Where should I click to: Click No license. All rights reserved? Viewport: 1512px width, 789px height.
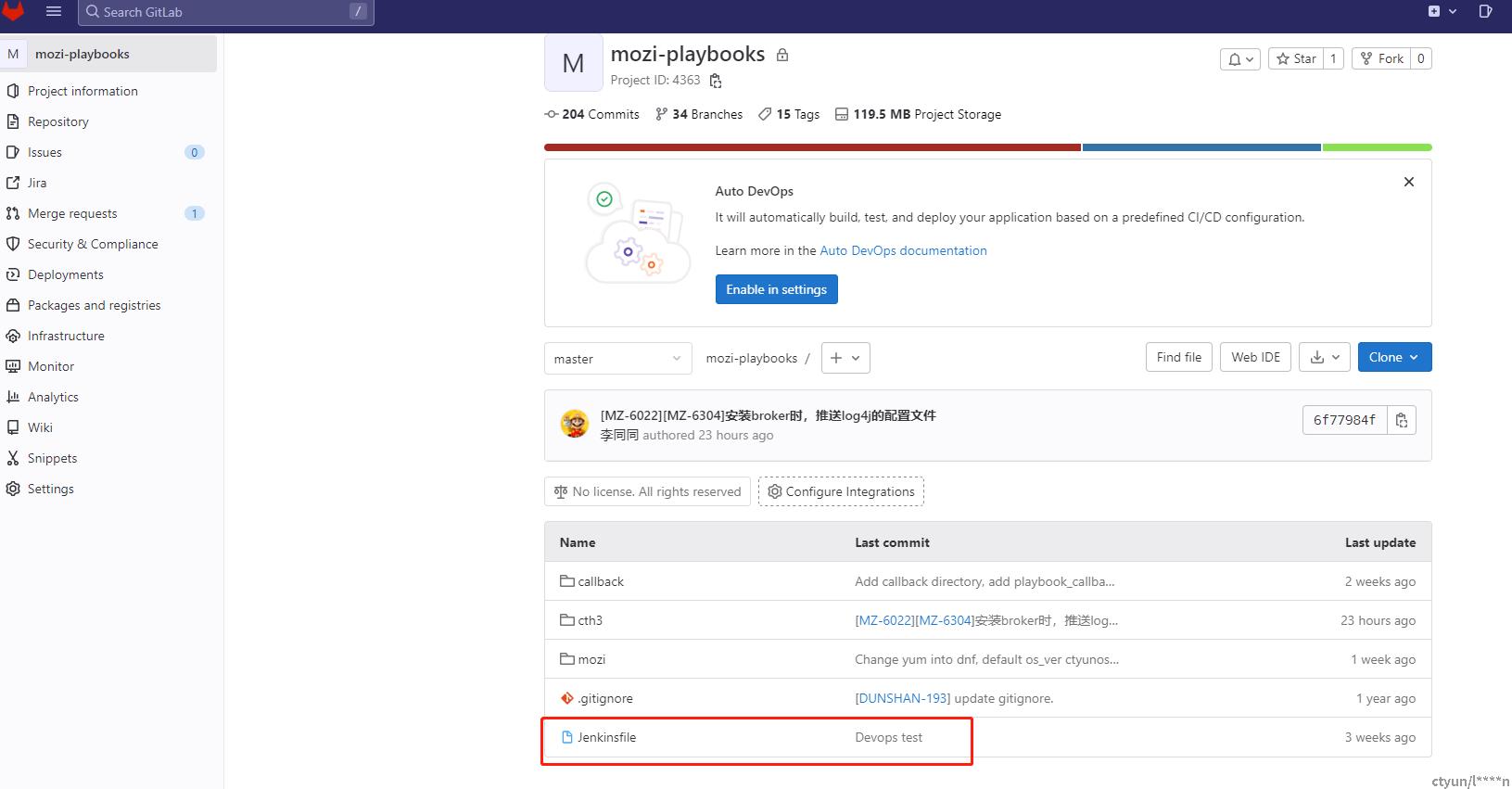(648, 491)
